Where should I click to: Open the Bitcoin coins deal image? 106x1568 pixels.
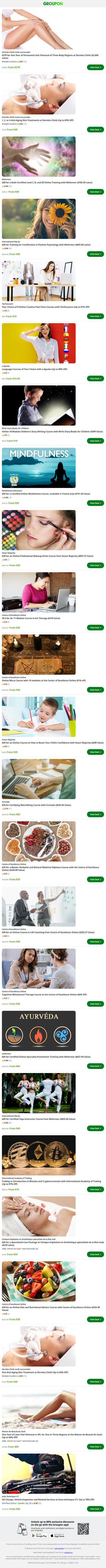[39, 1155]
